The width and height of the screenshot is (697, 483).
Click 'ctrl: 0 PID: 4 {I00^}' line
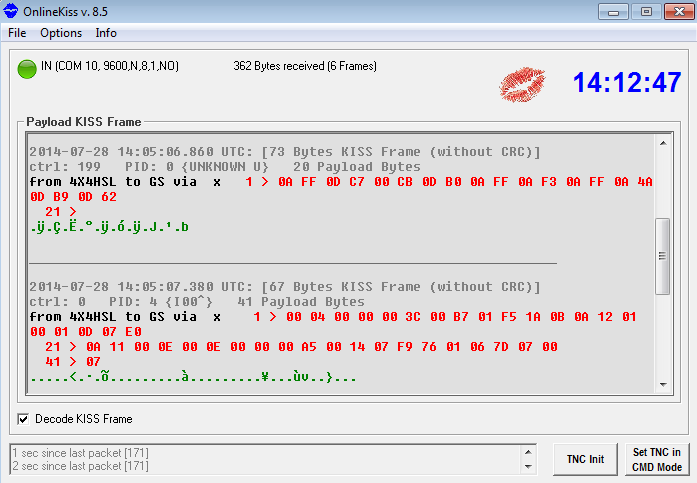197,302
